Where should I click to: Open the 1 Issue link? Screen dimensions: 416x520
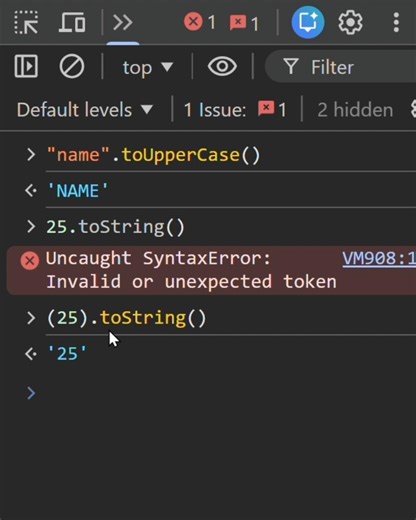tap(235, 110)
